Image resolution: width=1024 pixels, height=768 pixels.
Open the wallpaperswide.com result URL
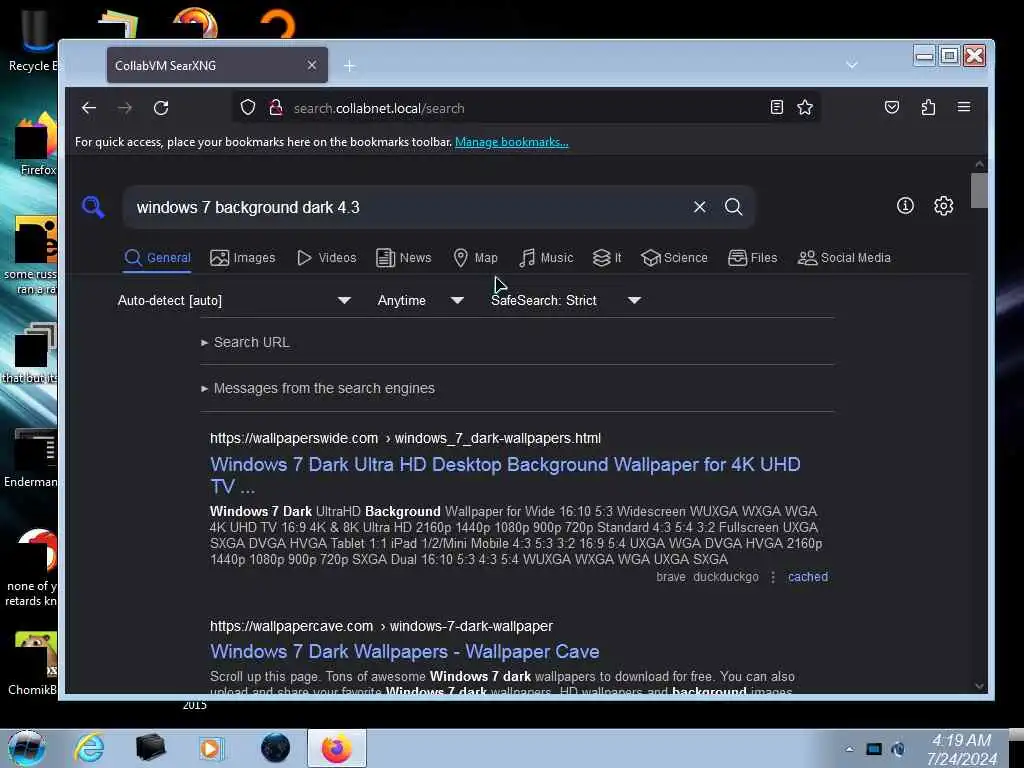(x=405, y=438)
